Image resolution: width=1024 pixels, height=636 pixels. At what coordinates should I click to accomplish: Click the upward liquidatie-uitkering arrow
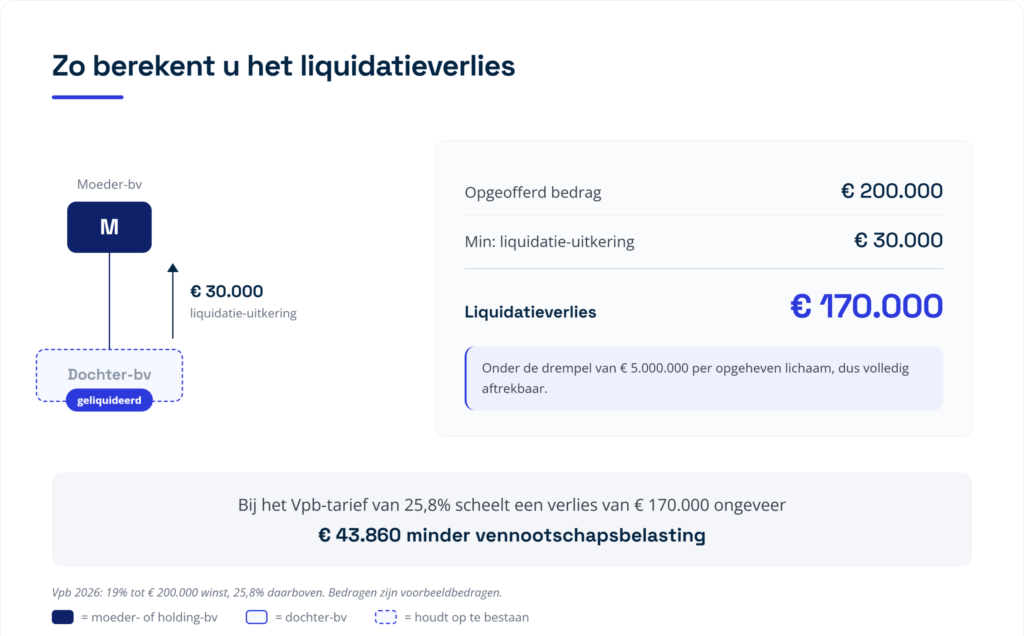(172, 301)
